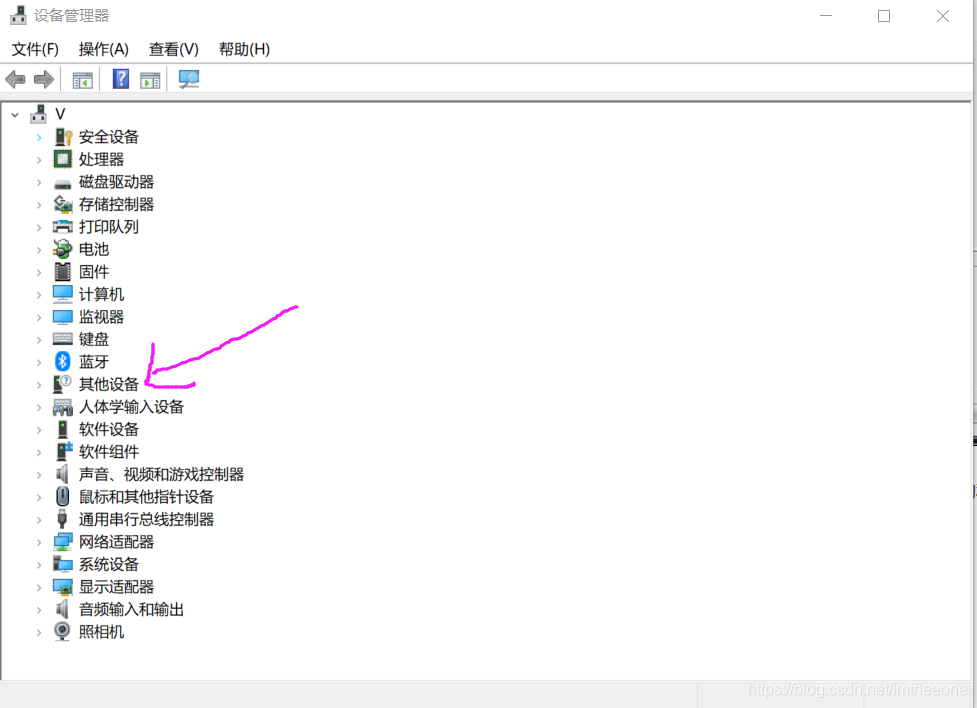Screen dimensions: 977x708
Task: Click the 电池 battery icon
Action: (x=63, y=249)
